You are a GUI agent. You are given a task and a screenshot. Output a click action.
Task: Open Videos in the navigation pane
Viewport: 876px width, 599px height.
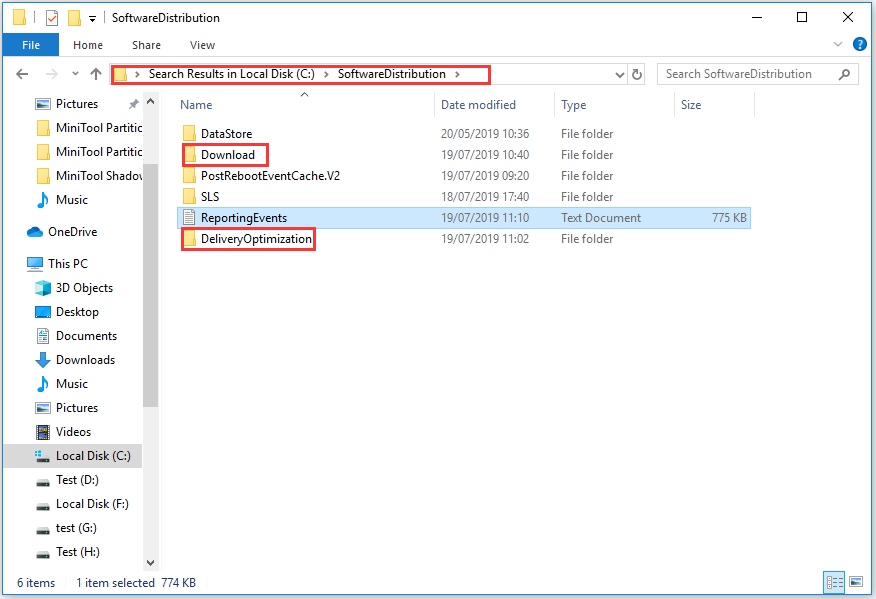click(73, 432)
